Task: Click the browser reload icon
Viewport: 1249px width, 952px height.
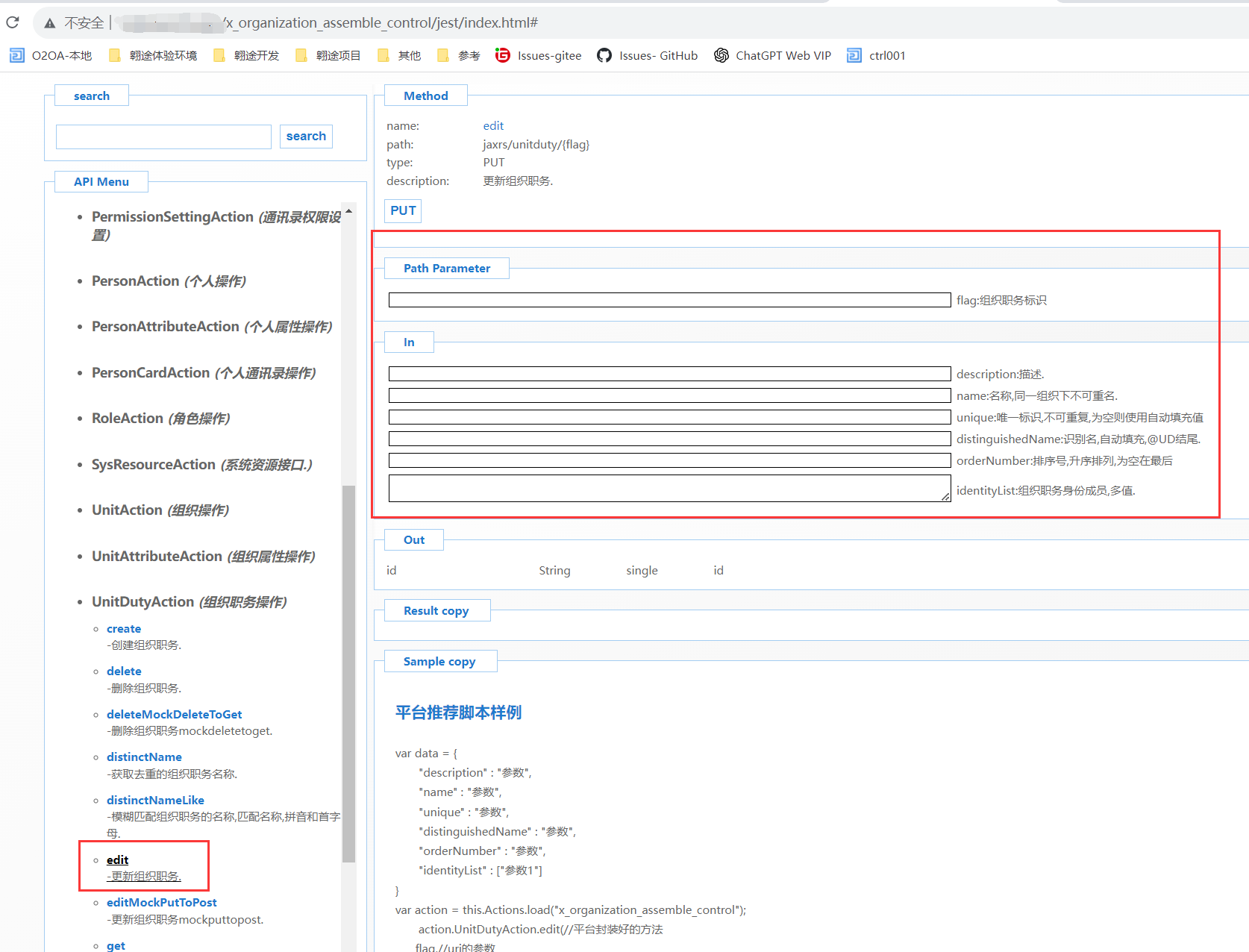Action: coord(13,22)
